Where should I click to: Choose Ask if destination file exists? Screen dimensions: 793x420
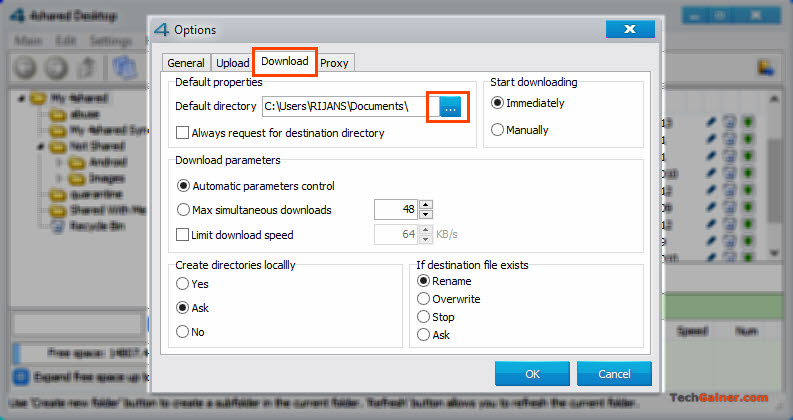[433, 334]
